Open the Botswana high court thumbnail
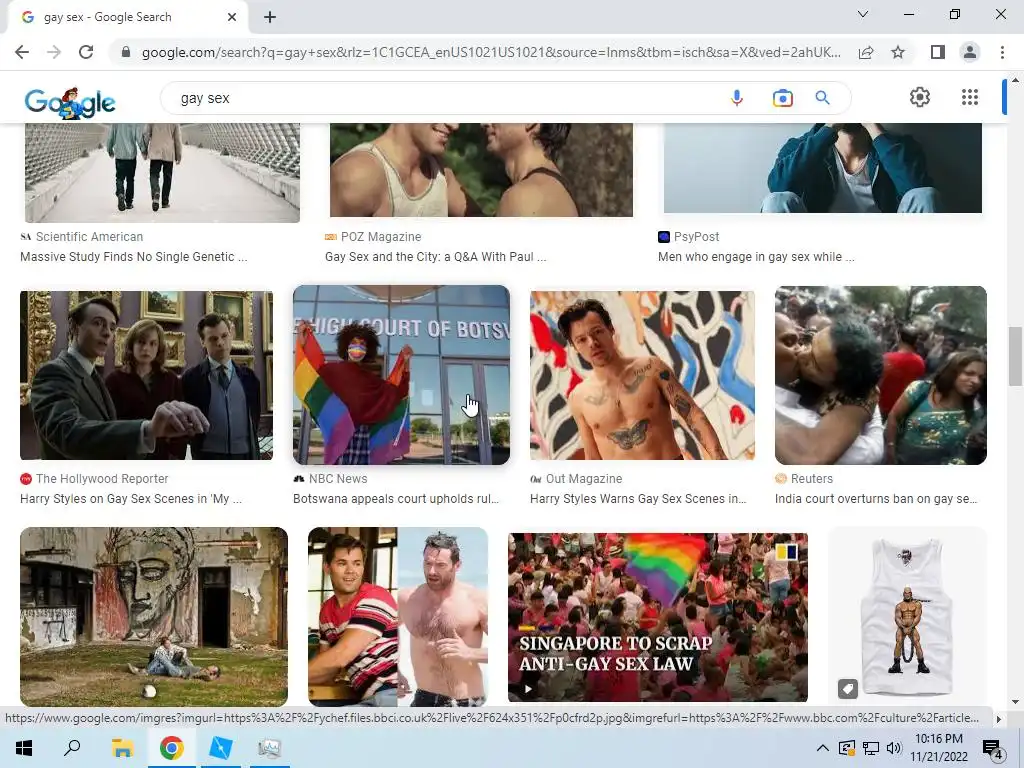 pos(401,375)
